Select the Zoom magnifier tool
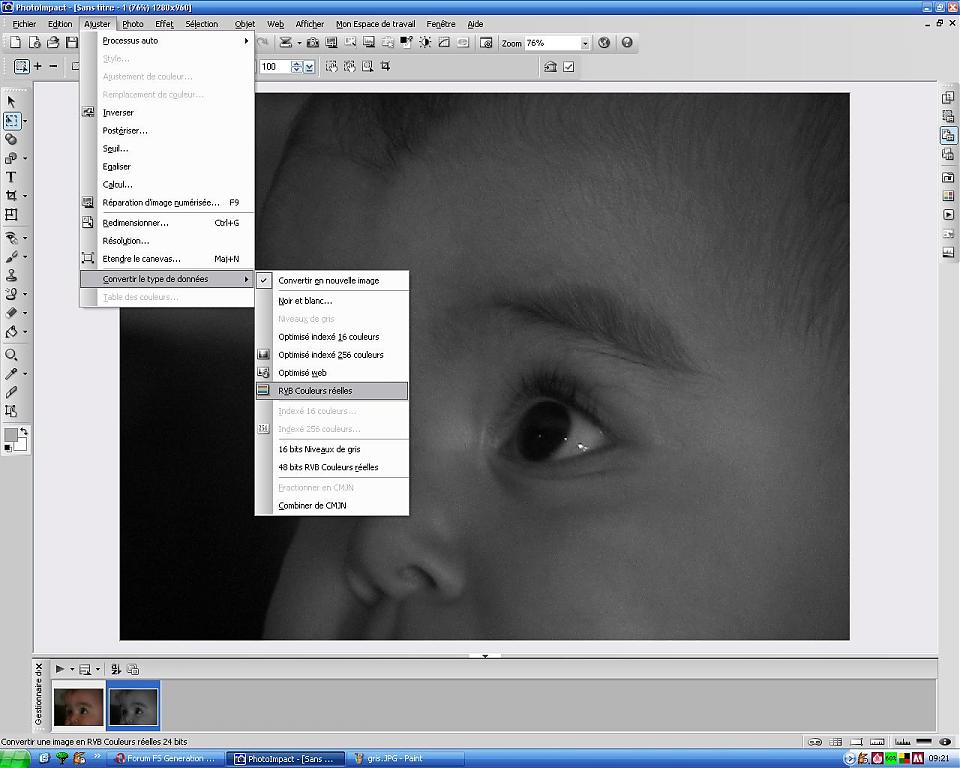Image resolution: width=960 pixels, height=768 pixels. tap(11, 355)
